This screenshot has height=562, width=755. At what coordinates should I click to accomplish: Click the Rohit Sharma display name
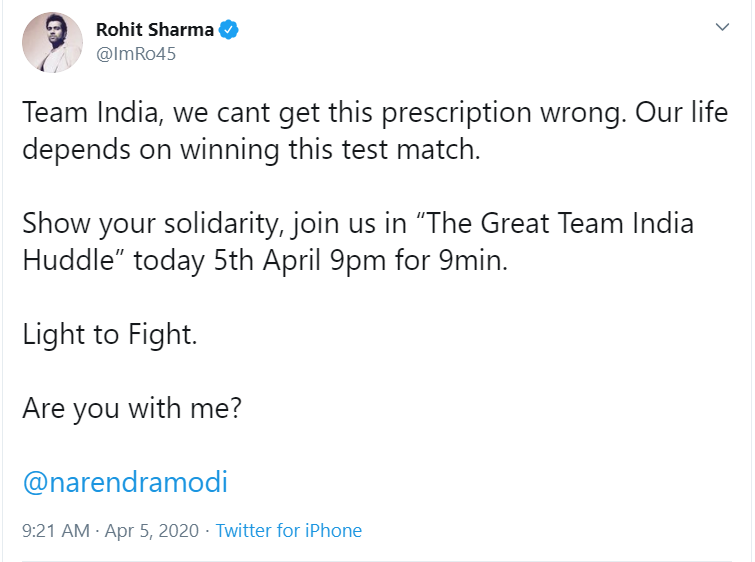pyautogui.click(x=155, y=30)
